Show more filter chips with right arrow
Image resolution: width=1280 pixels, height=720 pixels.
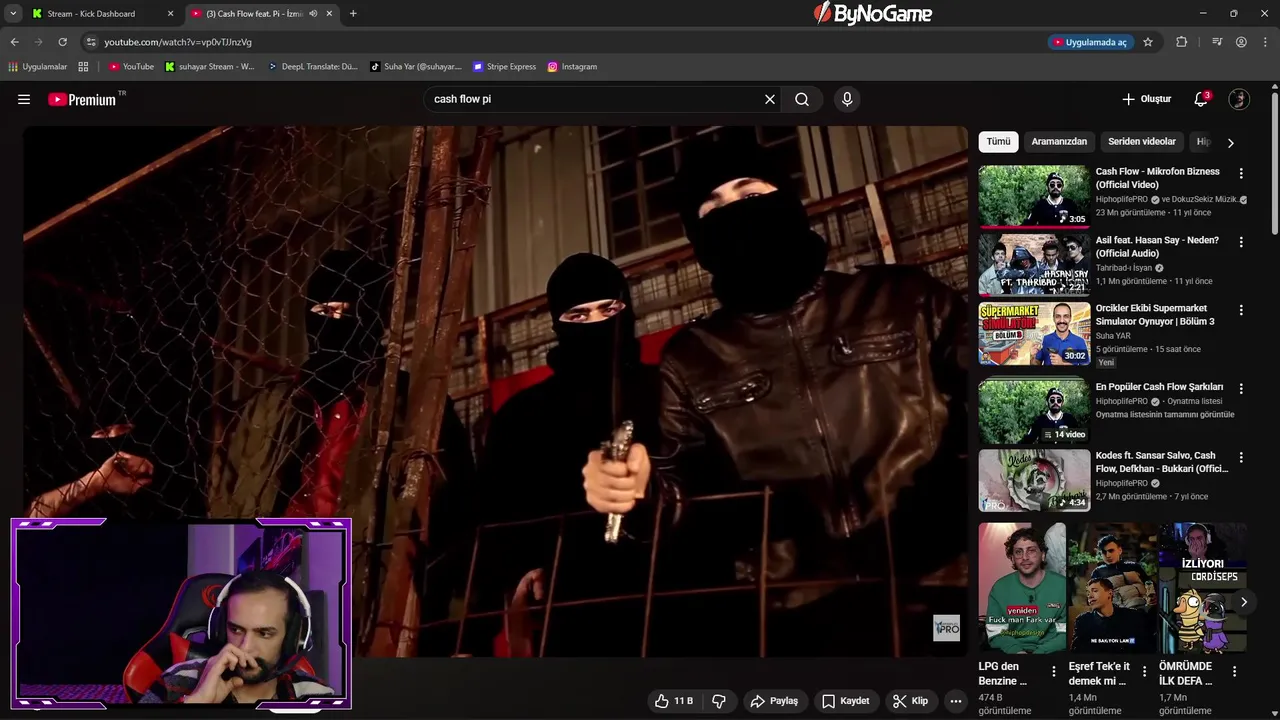click(1230, 142)
